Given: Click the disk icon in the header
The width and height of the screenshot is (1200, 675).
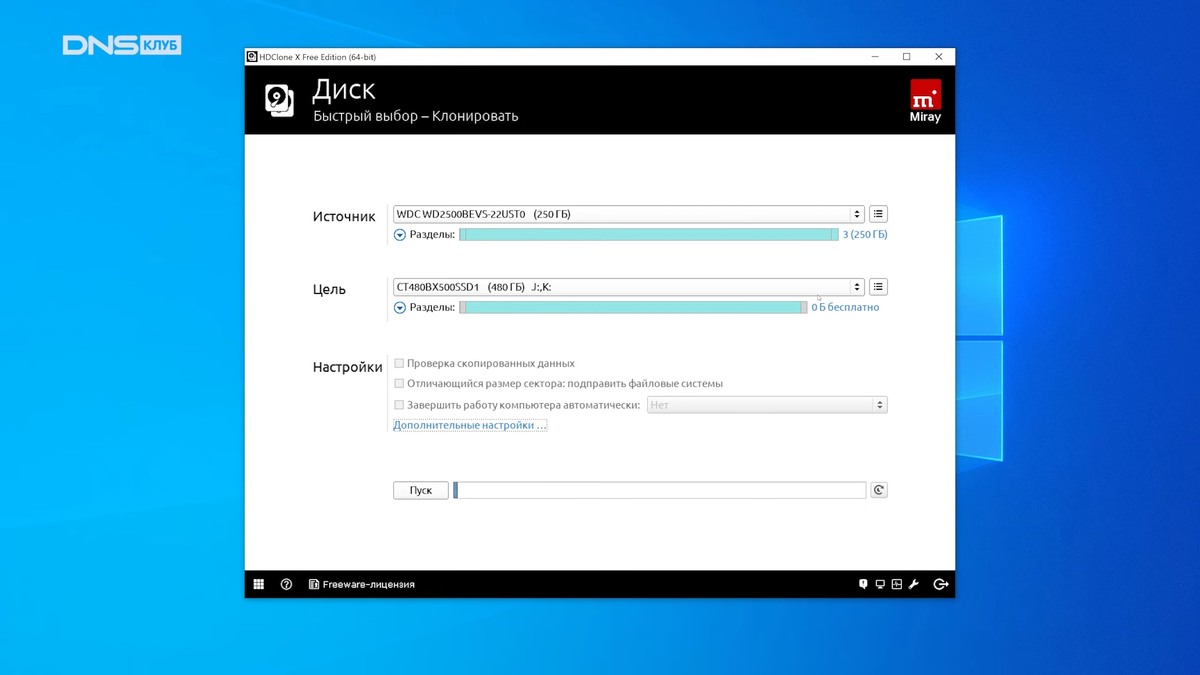Looking at the screenshot, I should 280,101.
